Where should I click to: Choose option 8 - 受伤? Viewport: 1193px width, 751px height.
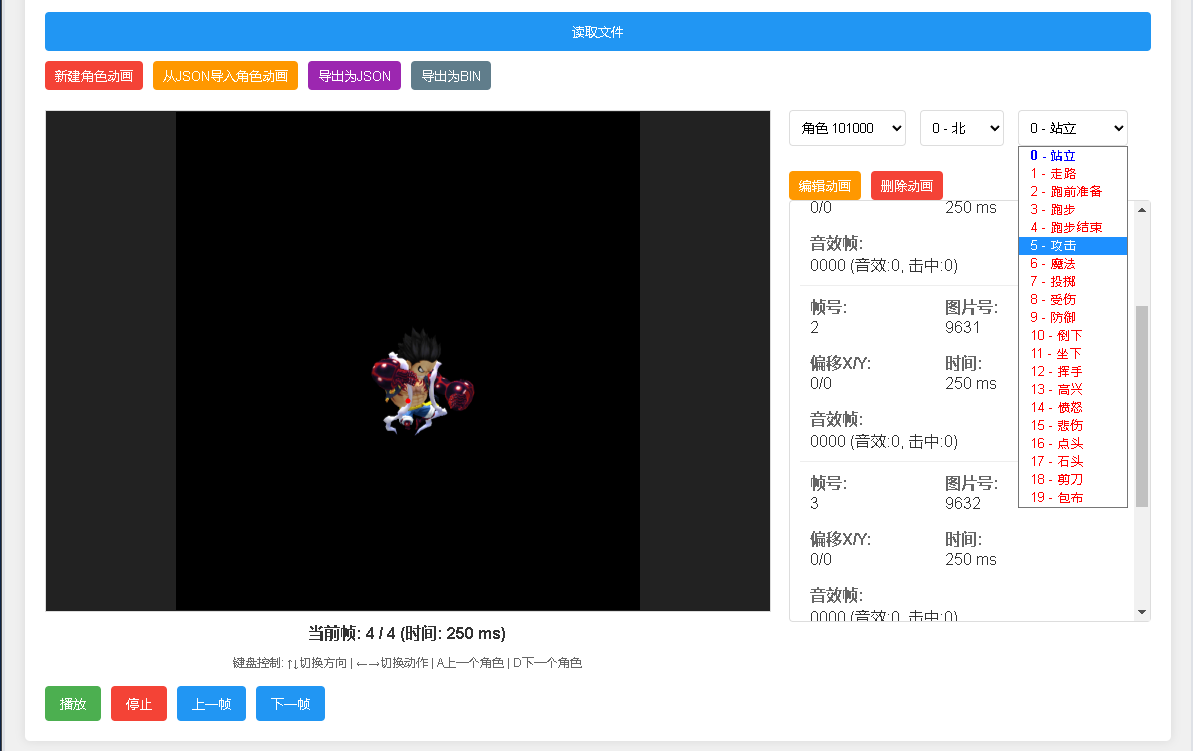[1073, 300]
